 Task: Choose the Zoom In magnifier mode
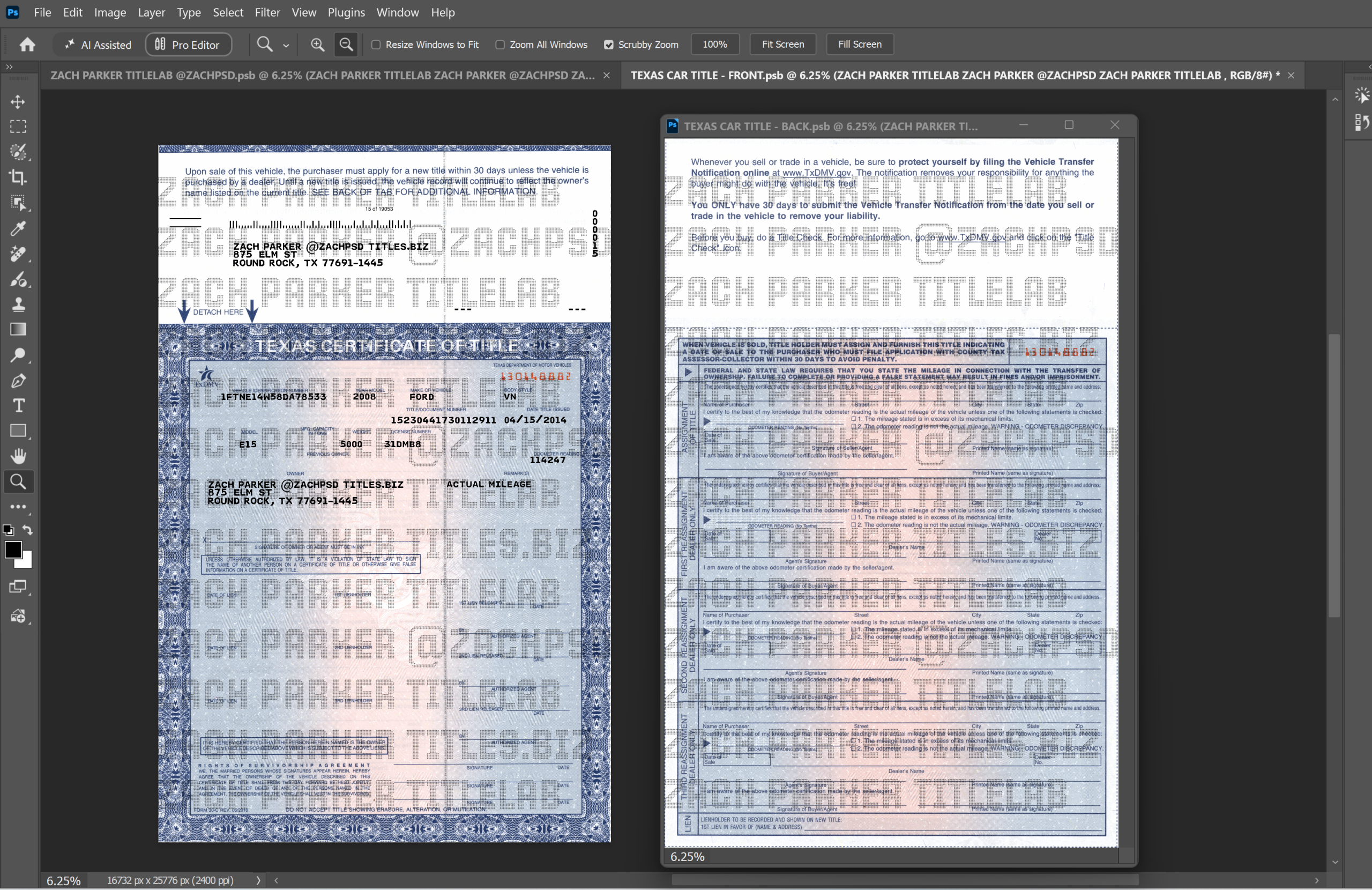coord(317,44)
